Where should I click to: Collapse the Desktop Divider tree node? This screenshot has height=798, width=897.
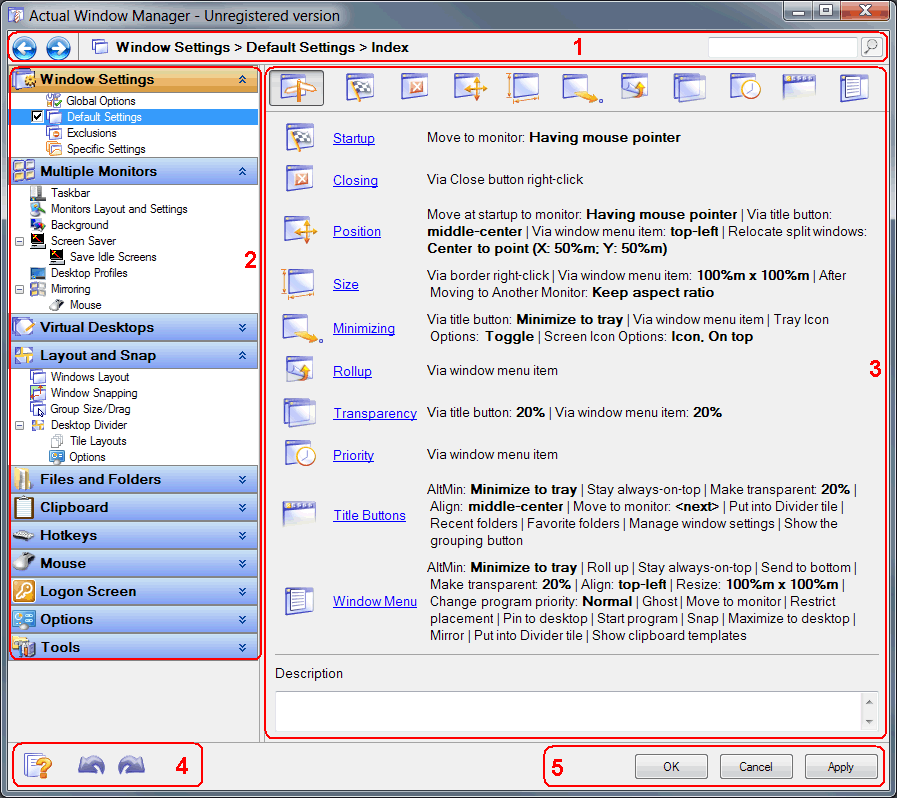[19, 426]
